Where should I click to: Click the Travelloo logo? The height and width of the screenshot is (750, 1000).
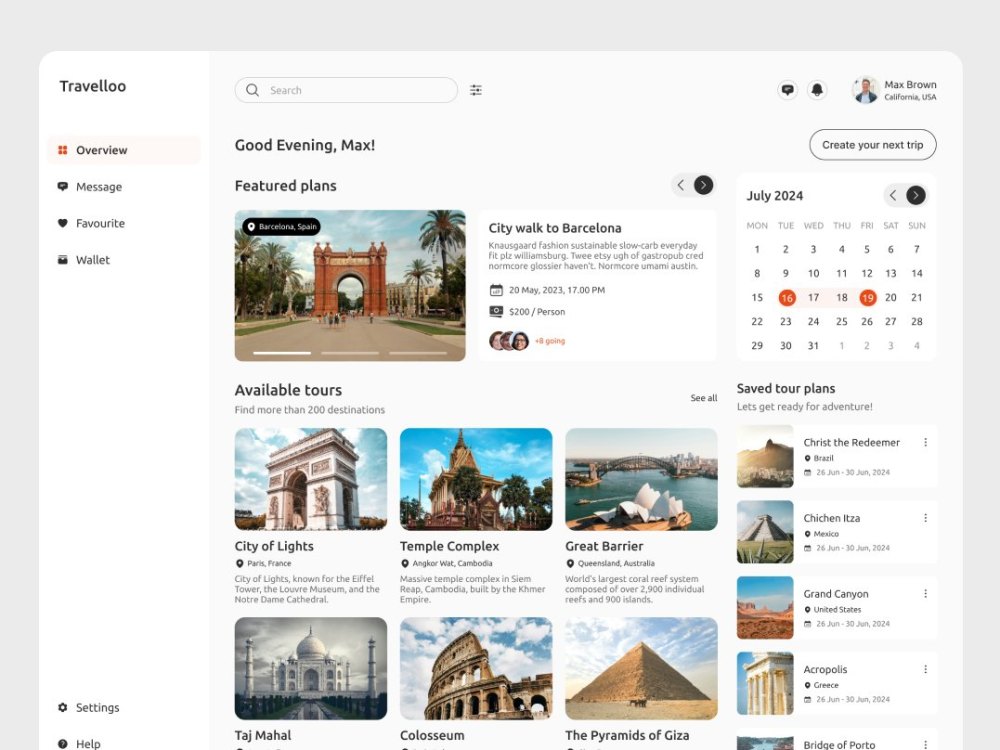(x=93, y=86)
